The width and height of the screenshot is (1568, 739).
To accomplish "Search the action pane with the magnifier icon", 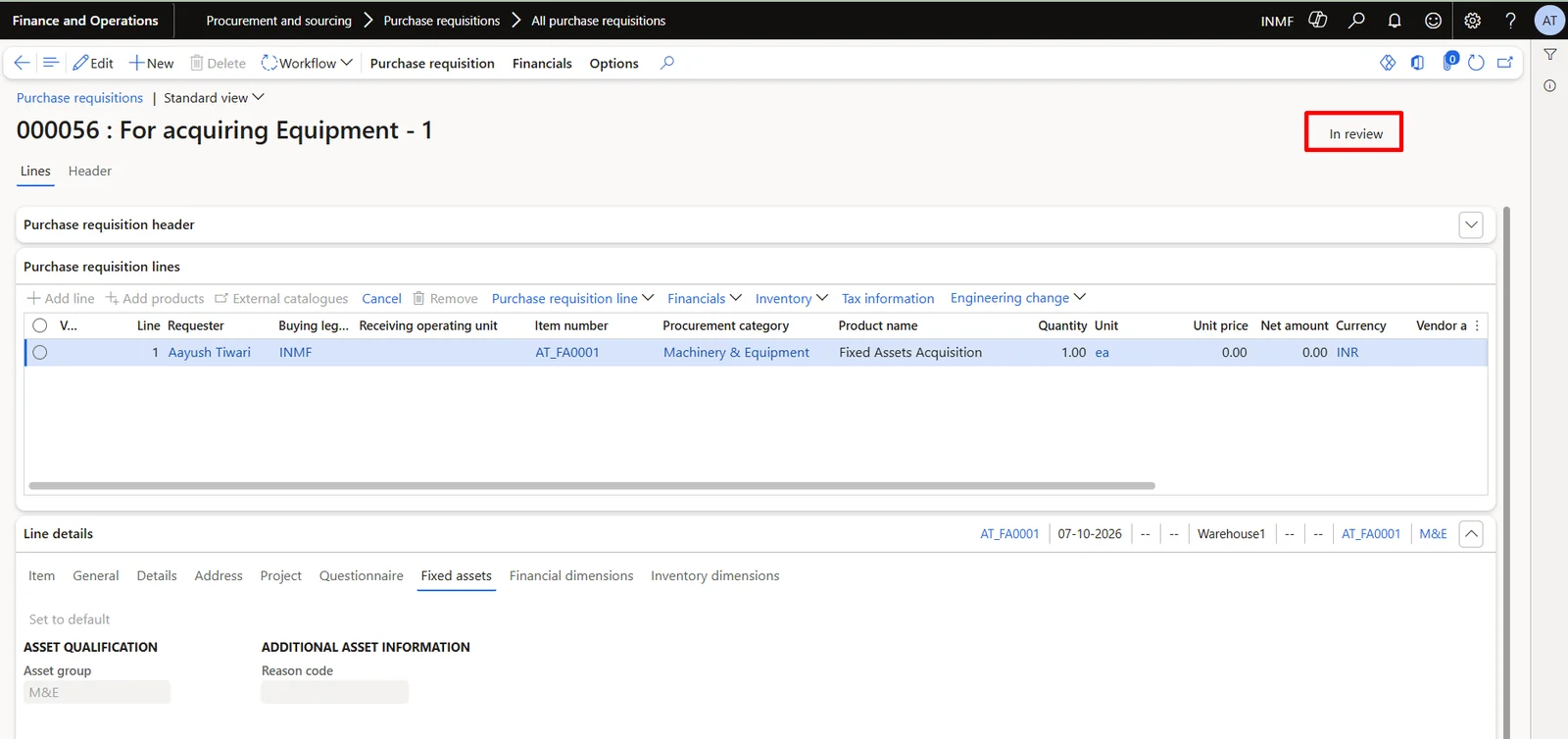I will coord(667,63).
